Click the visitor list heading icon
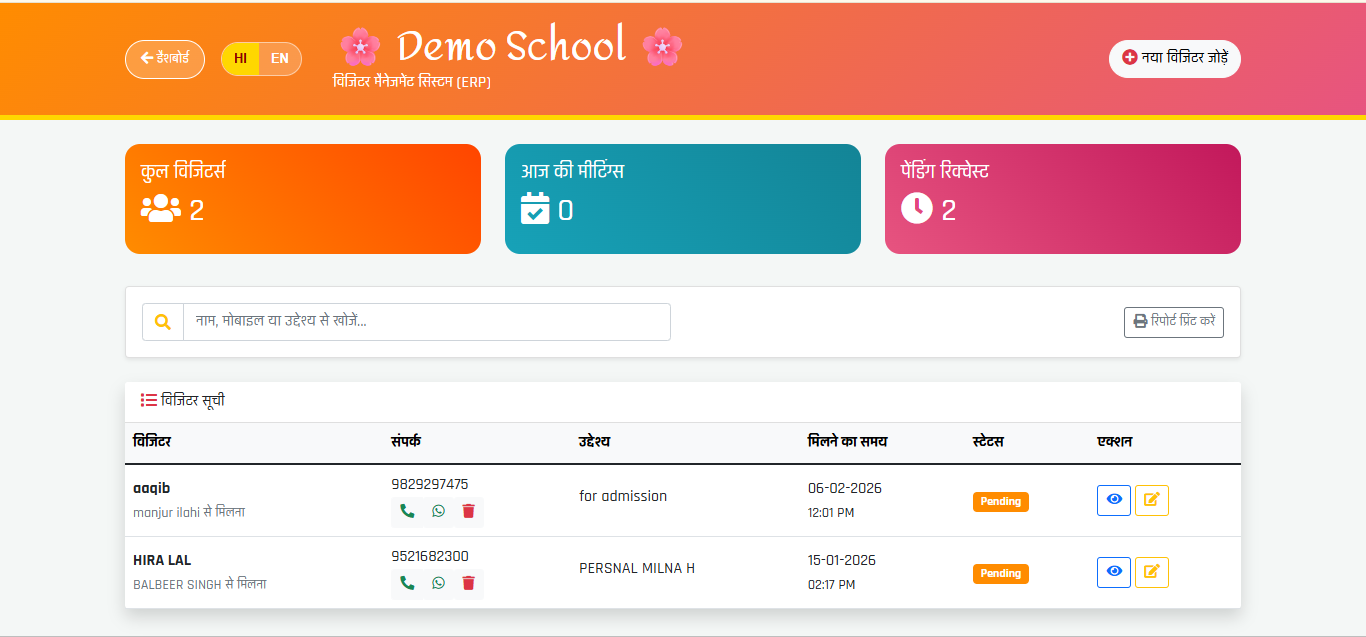Screen dimensions: 1366x637 click(x=149, y=400)
